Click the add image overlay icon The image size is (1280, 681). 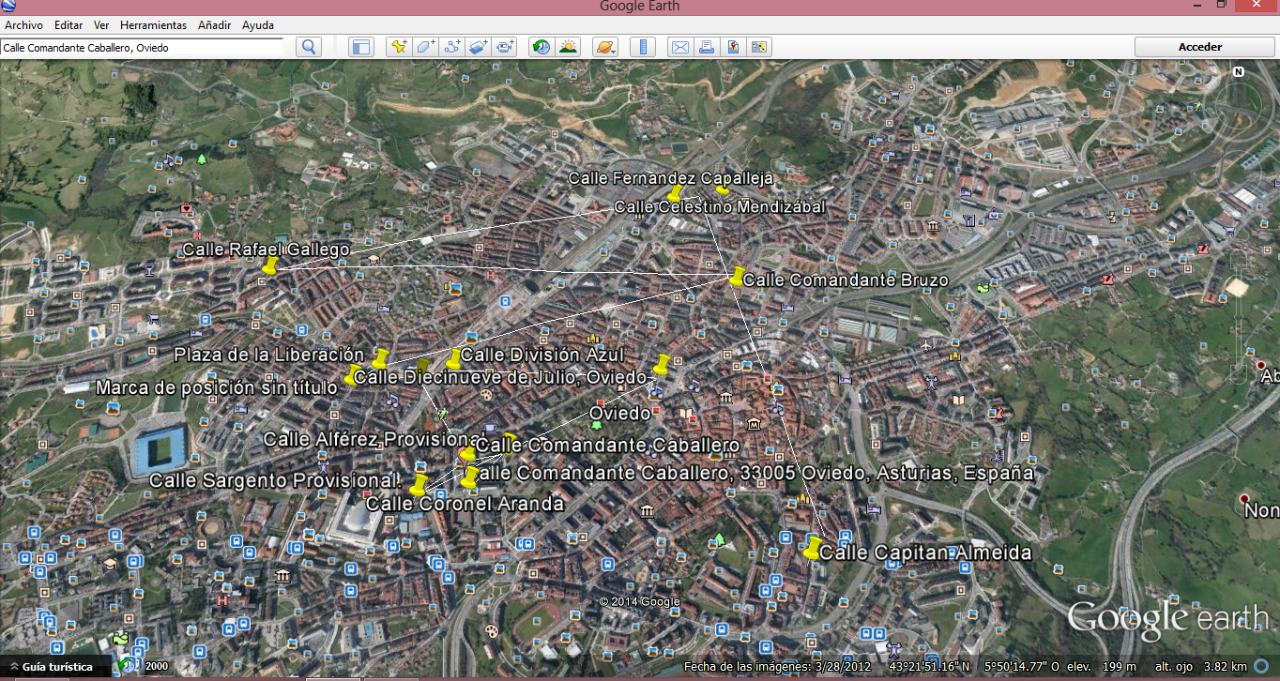click(478, 47)
